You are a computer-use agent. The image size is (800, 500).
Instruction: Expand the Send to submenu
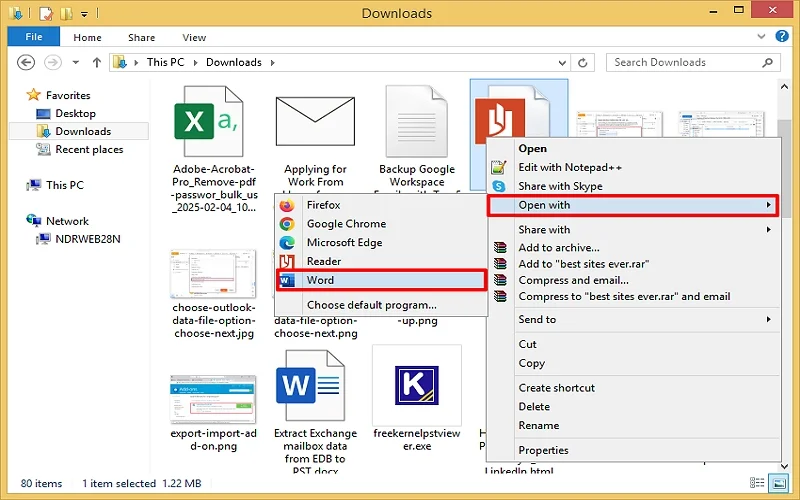[633, 319]
